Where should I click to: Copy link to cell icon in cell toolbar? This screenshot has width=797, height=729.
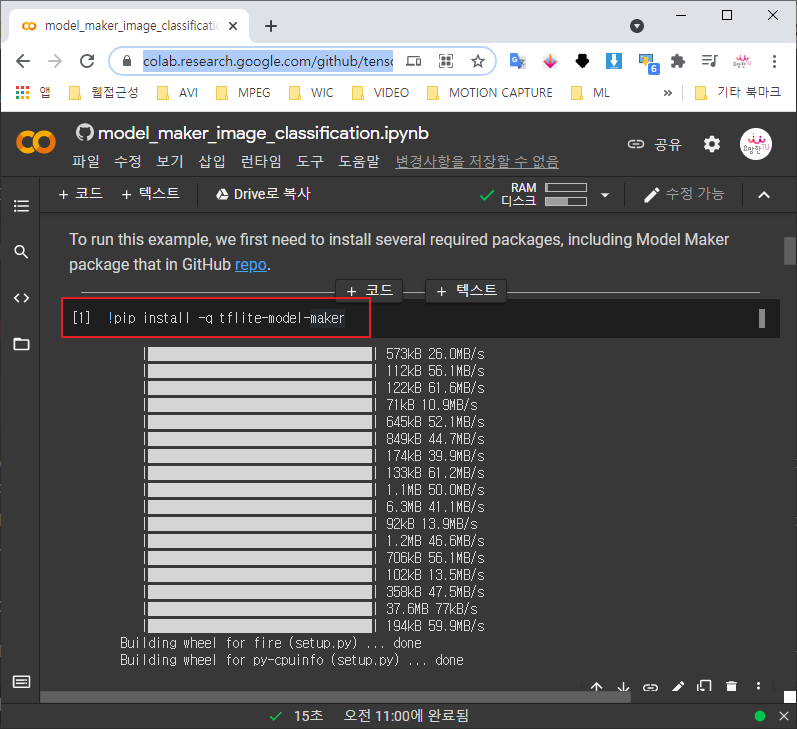point(650,687)
